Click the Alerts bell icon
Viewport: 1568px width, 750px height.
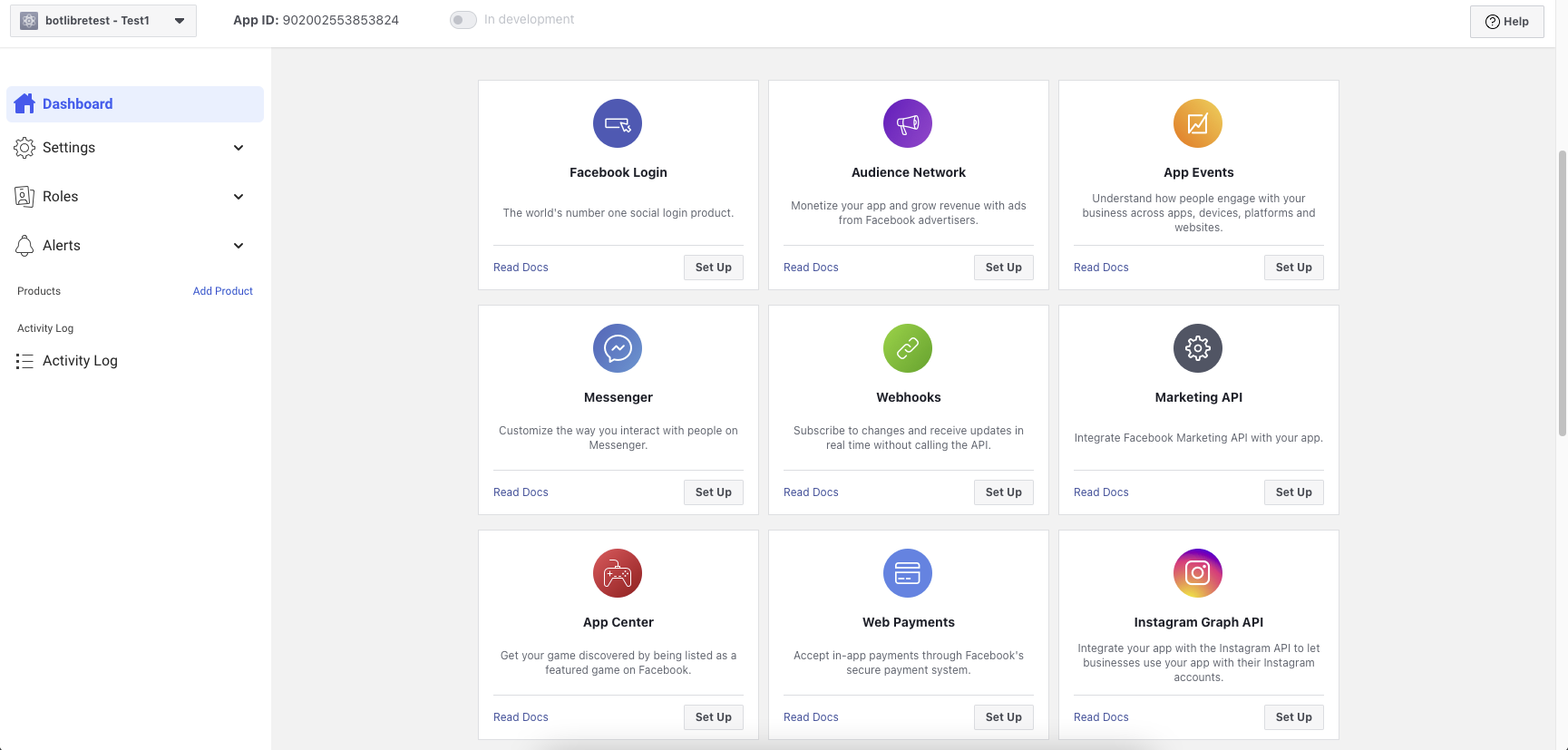(x=24, y=246)
